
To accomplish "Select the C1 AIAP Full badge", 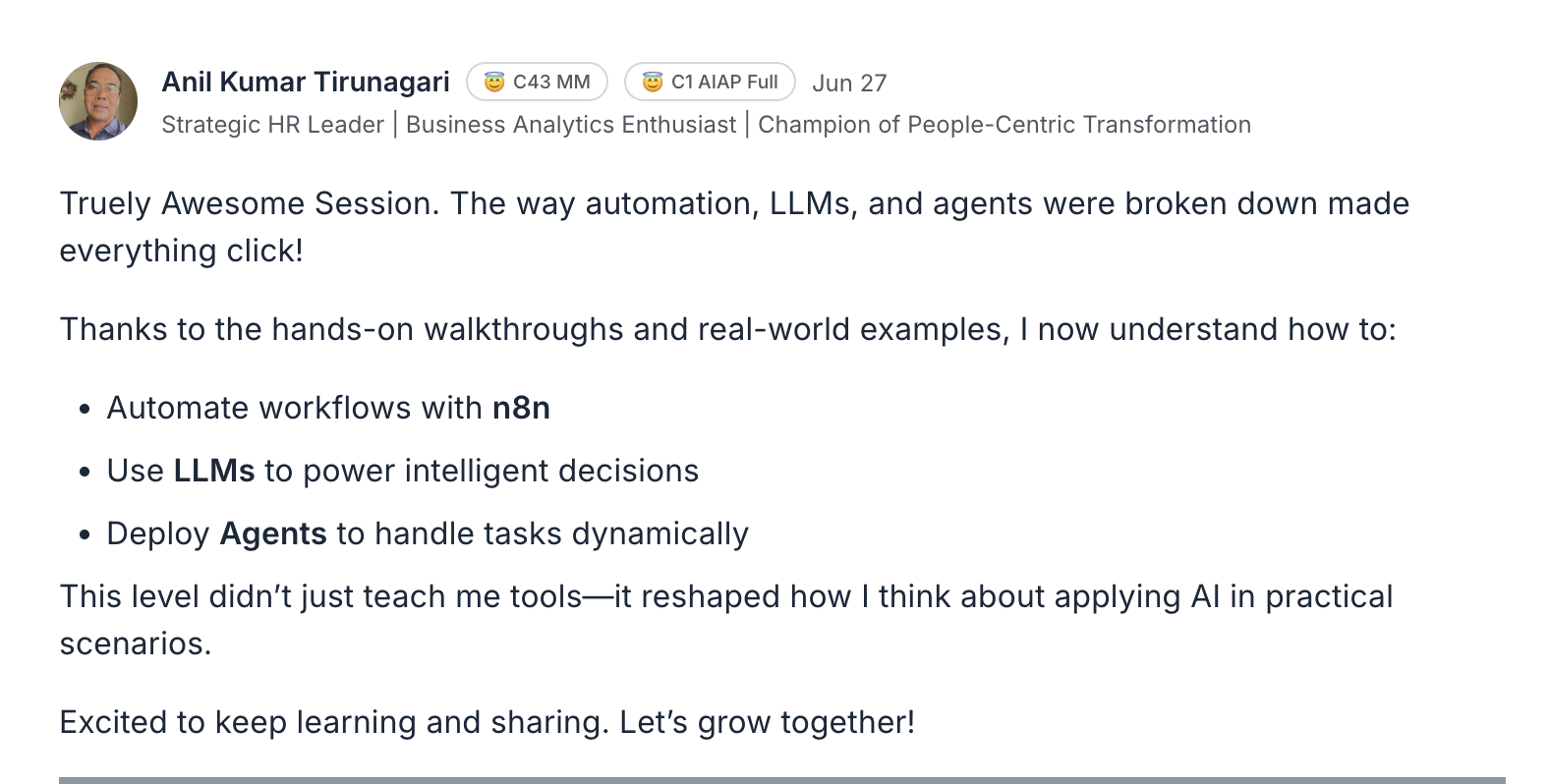I will 710,82.
